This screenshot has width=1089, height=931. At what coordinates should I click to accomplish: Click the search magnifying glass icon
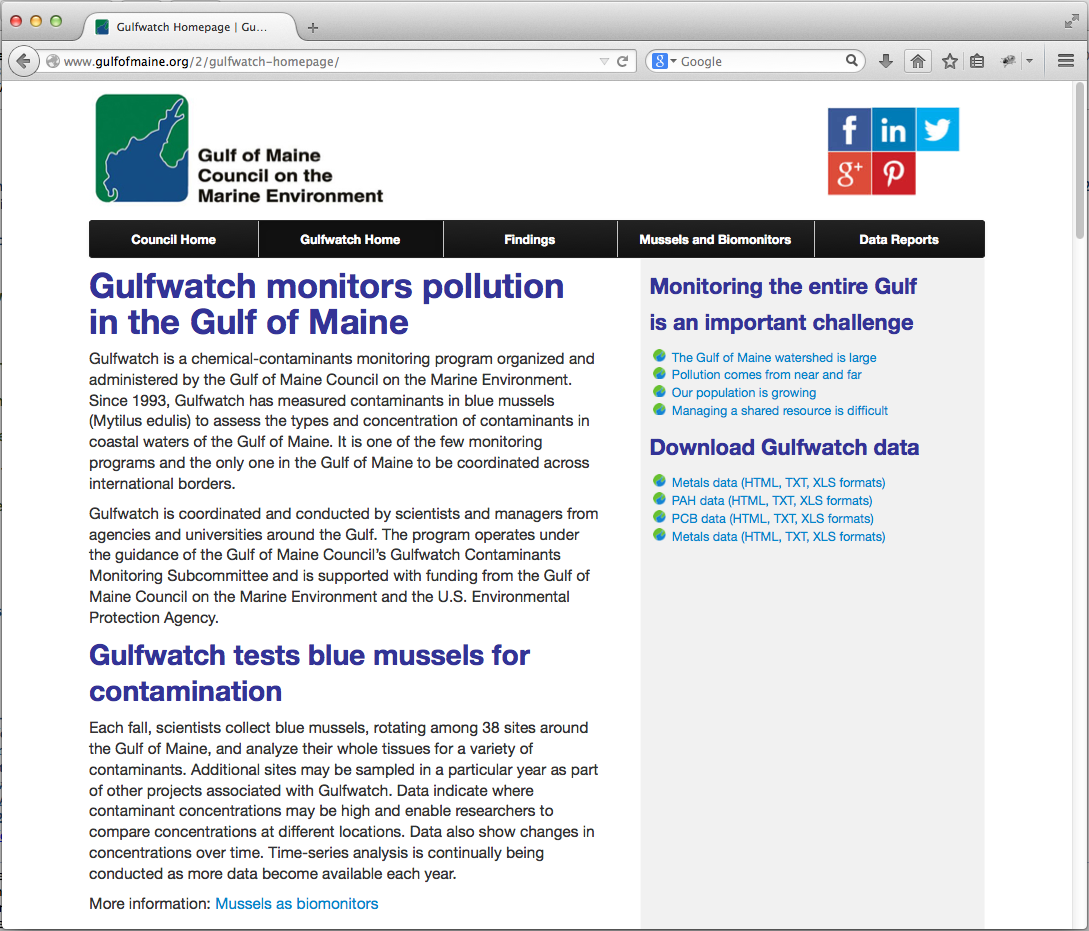coord(851,61)
